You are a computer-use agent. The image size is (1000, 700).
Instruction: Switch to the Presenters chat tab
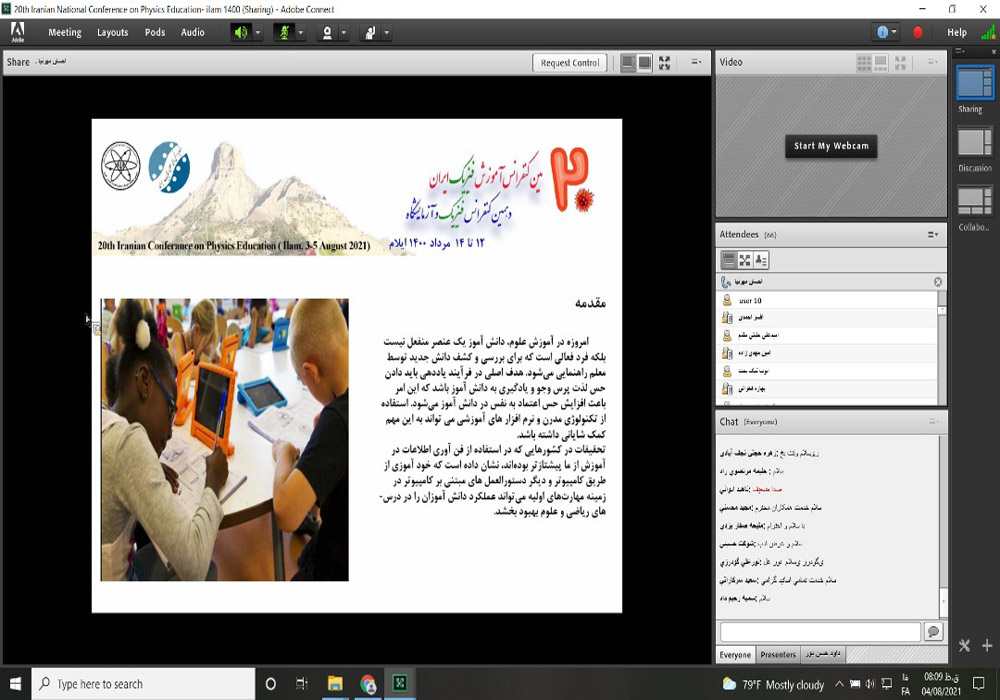[x=778, y=655]
